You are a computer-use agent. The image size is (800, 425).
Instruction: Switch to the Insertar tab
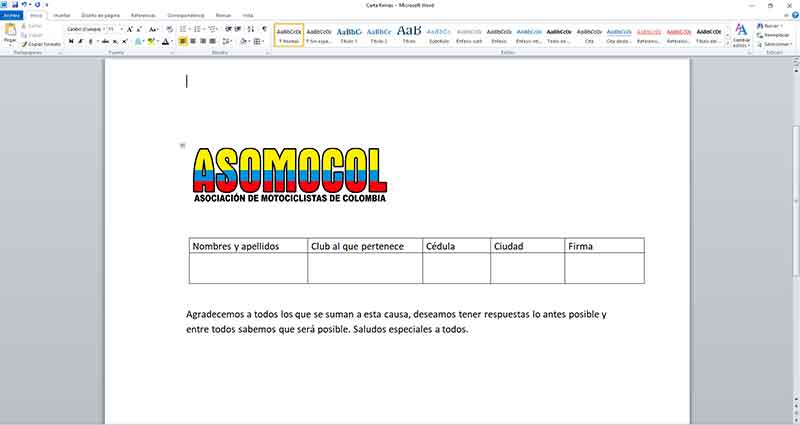(x=62, y=15)
